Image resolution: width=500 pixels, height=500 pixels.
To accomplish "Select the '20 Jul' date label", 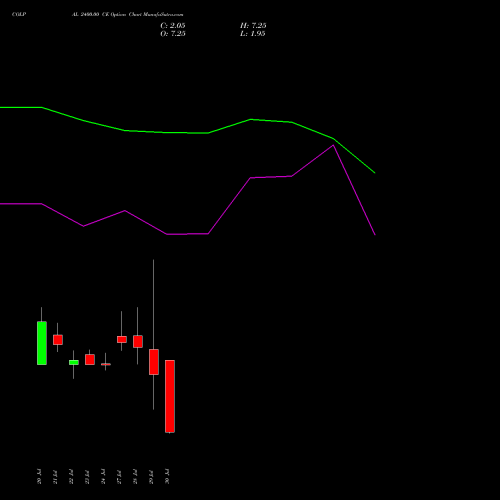I will (39, 477).
